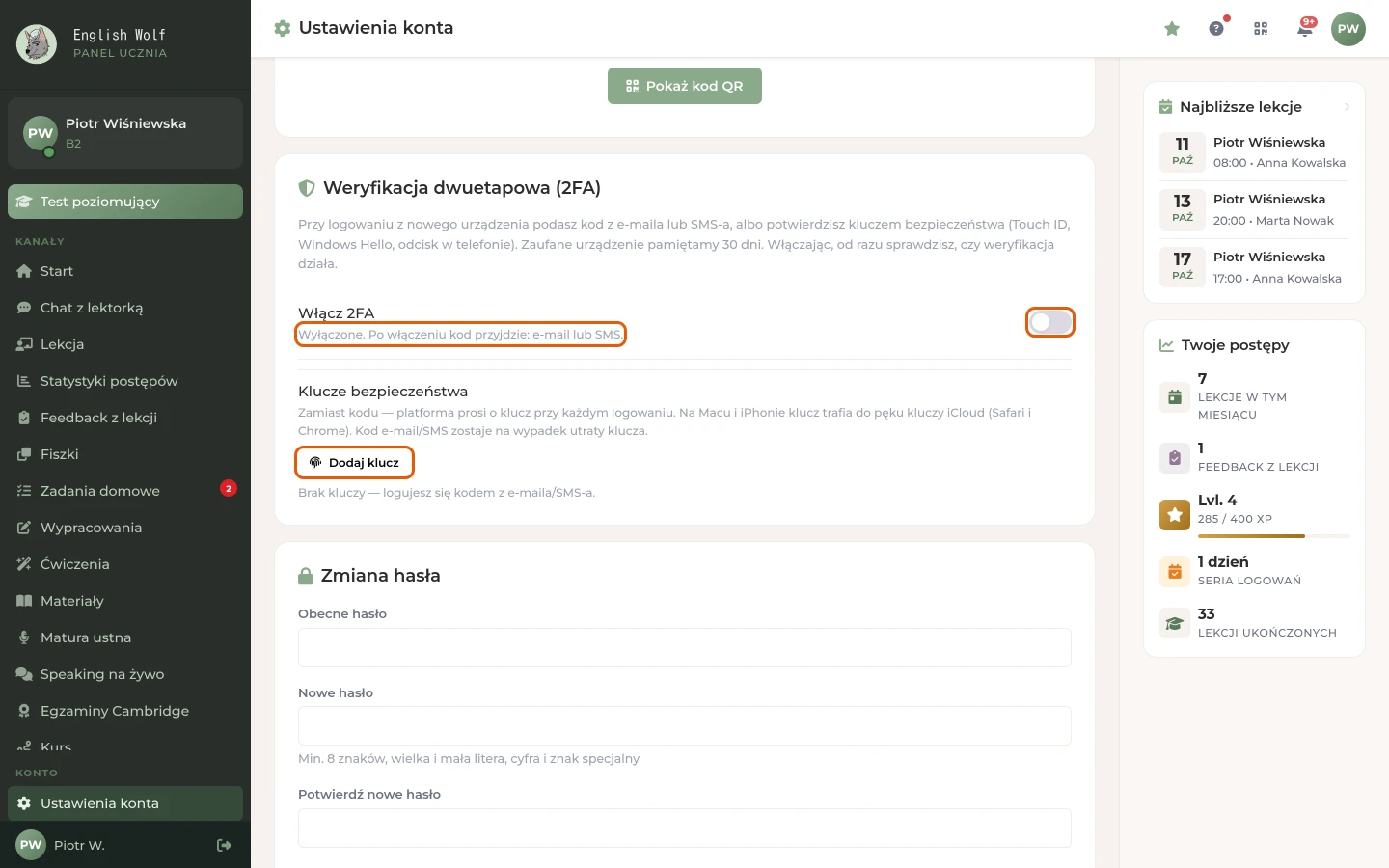Screen dimensions: 1389x868
Task: Open Start in the sidebar
Action: point(125,271)
